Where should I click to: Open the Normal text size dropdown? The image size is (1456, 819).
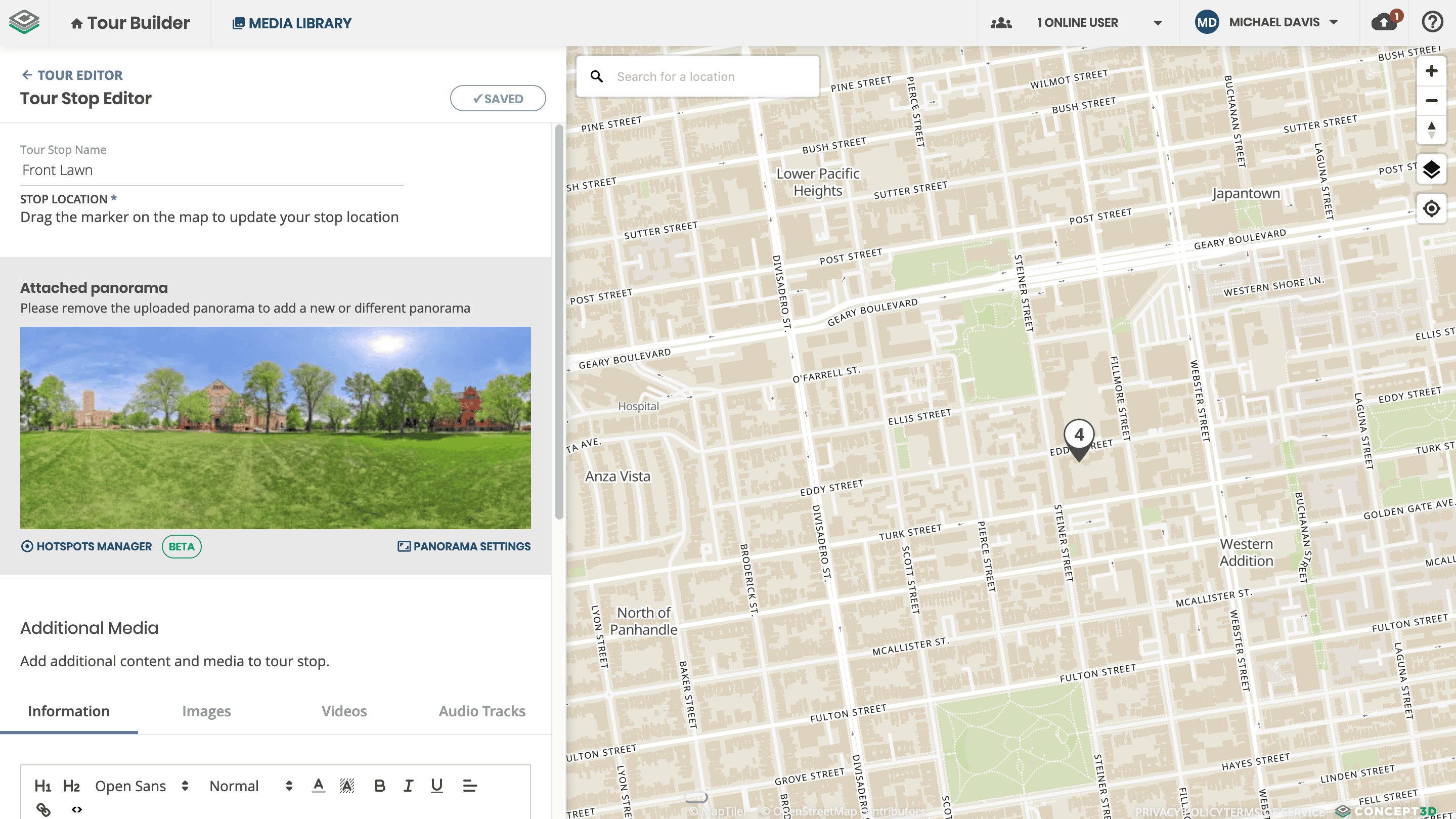pos(251,786)
